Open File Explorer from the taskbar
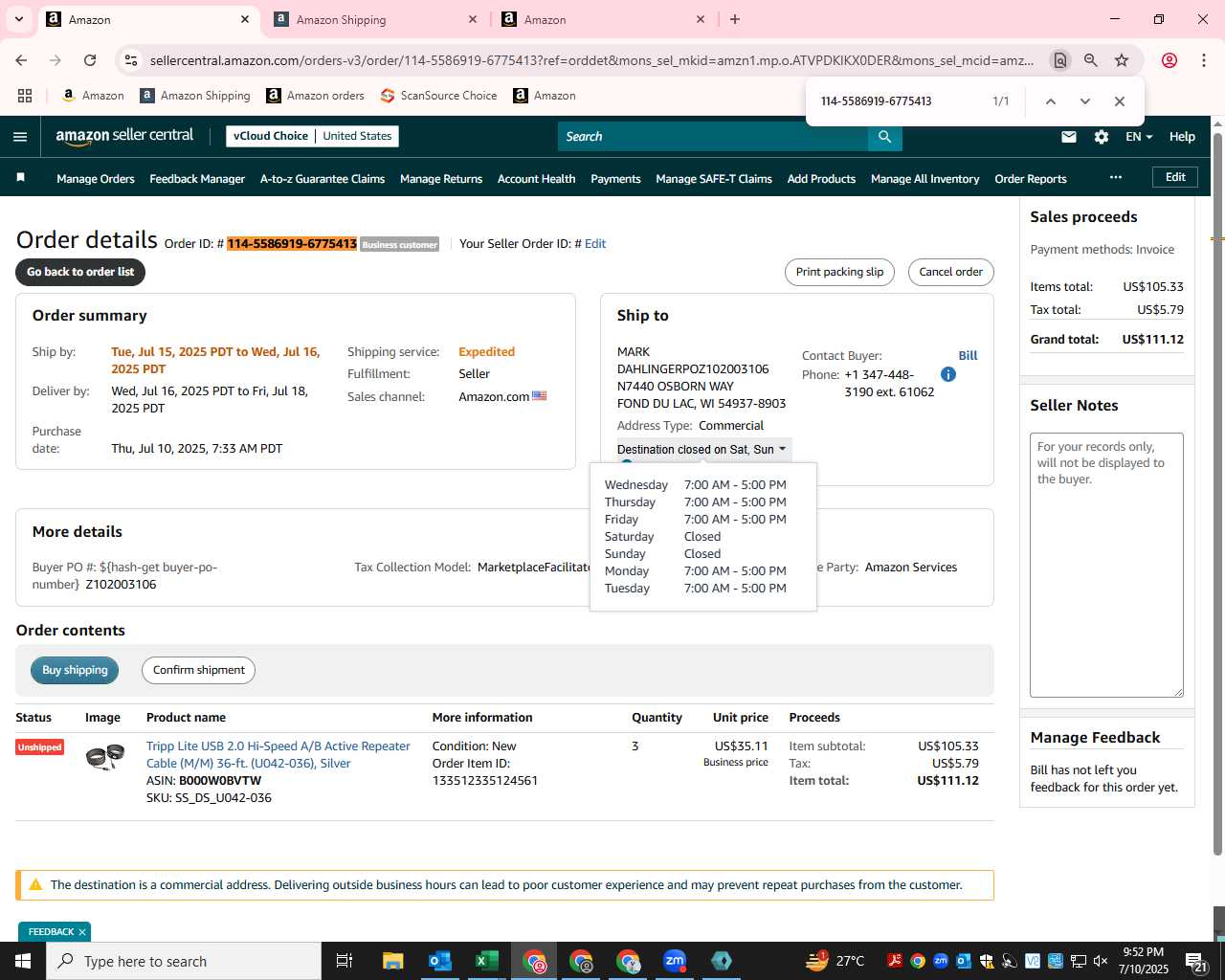Image resolution: width=1225 pixels, height=980 pixels. coord(392,961)
